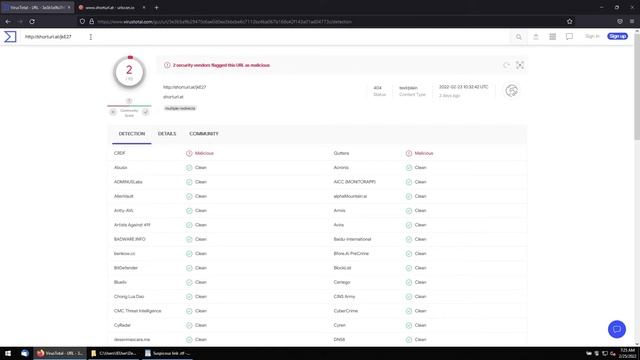Click the reanalyze refresh icon in the banner
Screen dimensions: 640x360
tap(507, 65)
